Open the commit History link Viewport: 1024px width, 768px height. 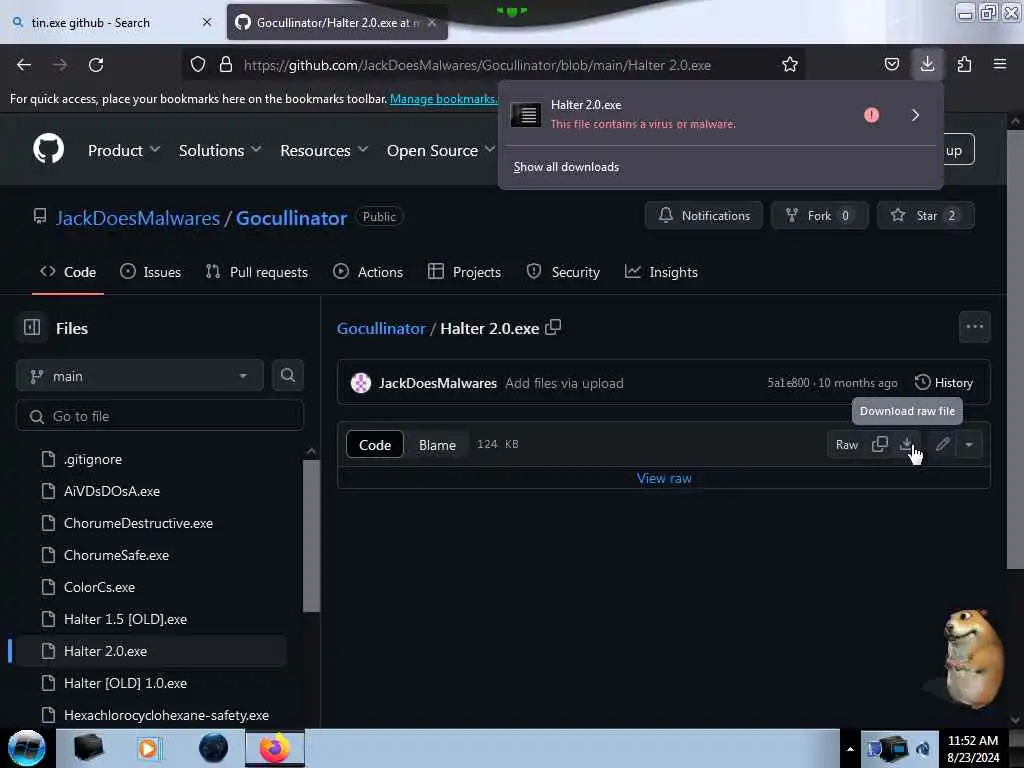[944, 383]
